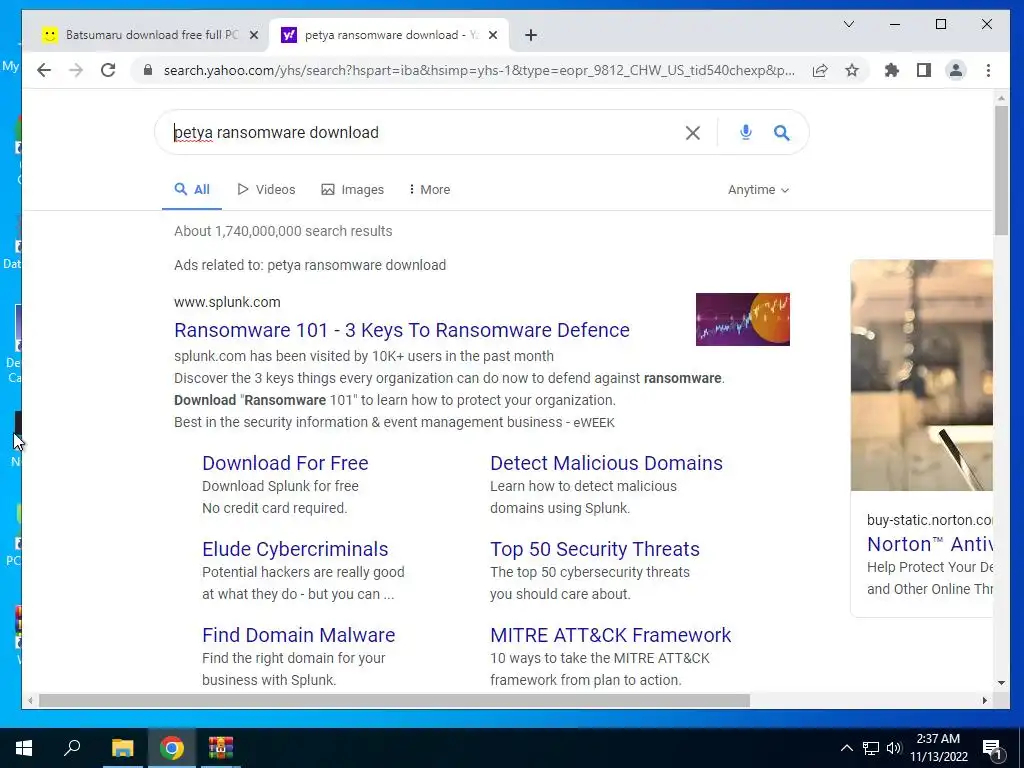Image resolution: width=1024 pixels, height=768 pixels.
Task: Open the Chrome profile avatar
Action: [956, 70]
